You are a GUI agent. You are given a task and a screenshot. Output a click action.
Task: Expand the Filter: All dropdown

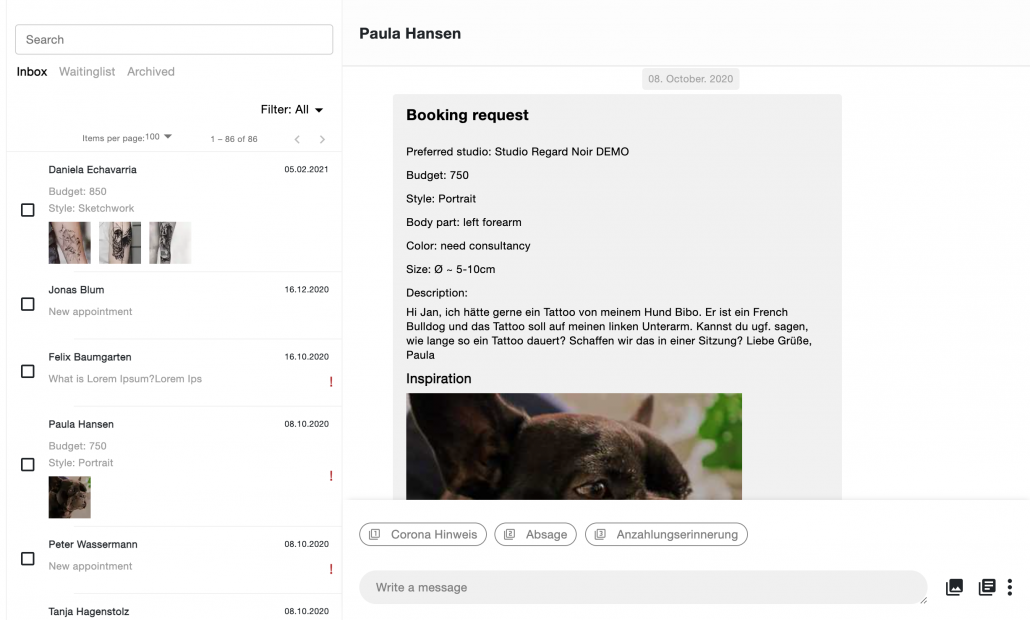click(x=292, y=110)
